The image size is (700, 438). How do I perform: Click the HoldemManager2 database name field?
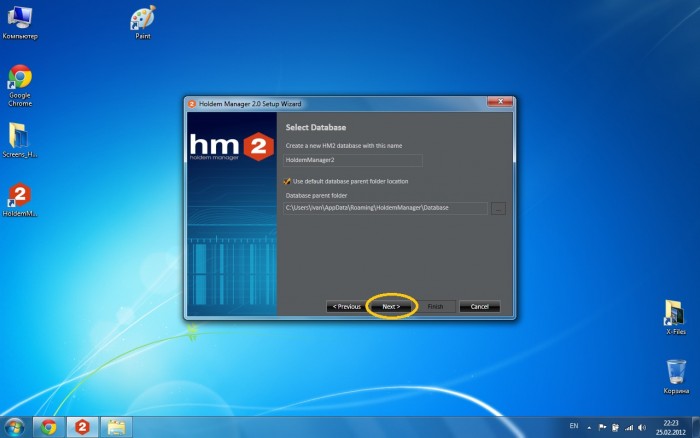[353, 160]
